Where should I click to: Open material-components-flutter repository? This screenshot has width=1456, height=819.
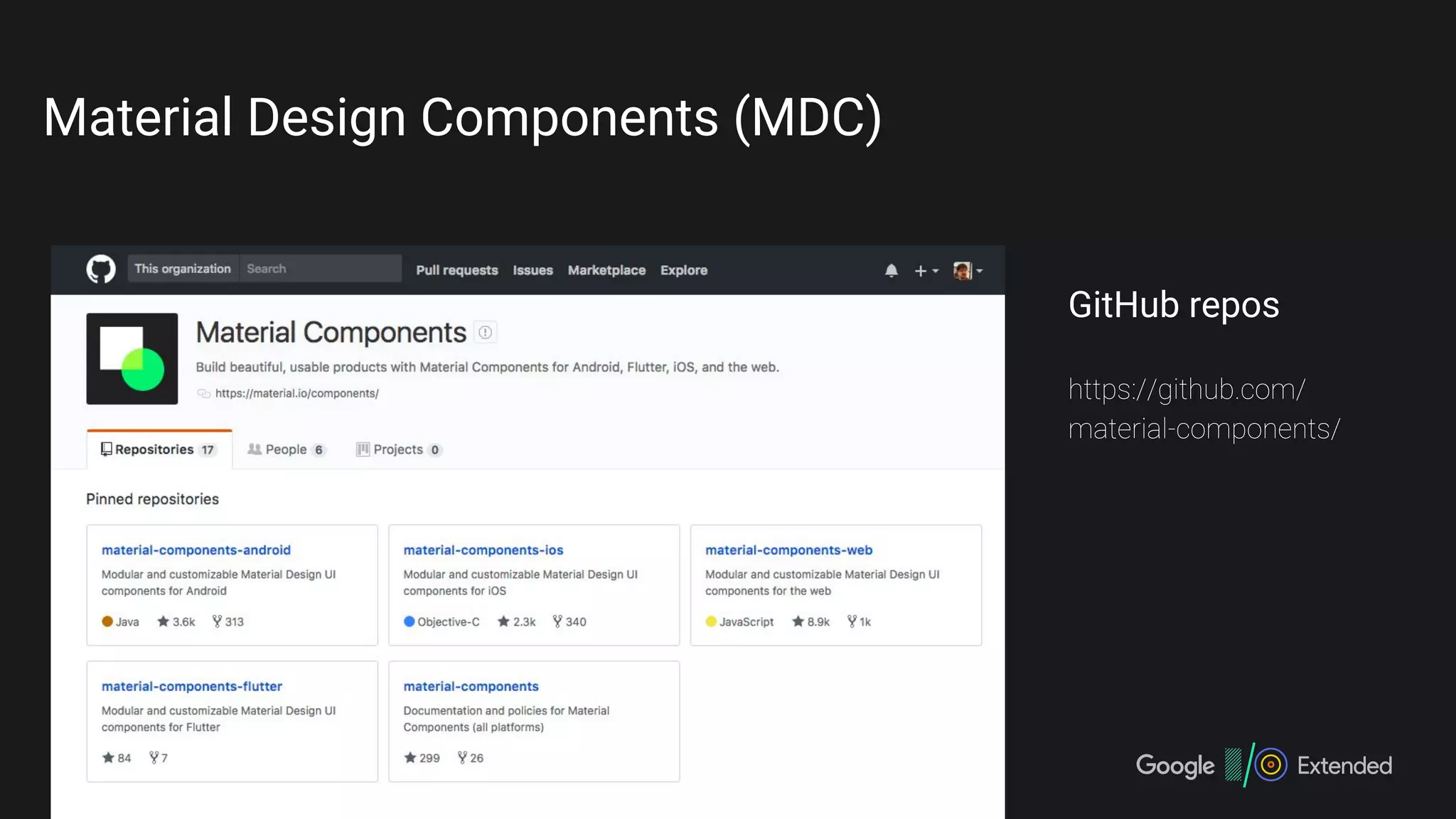click(192, 686)
